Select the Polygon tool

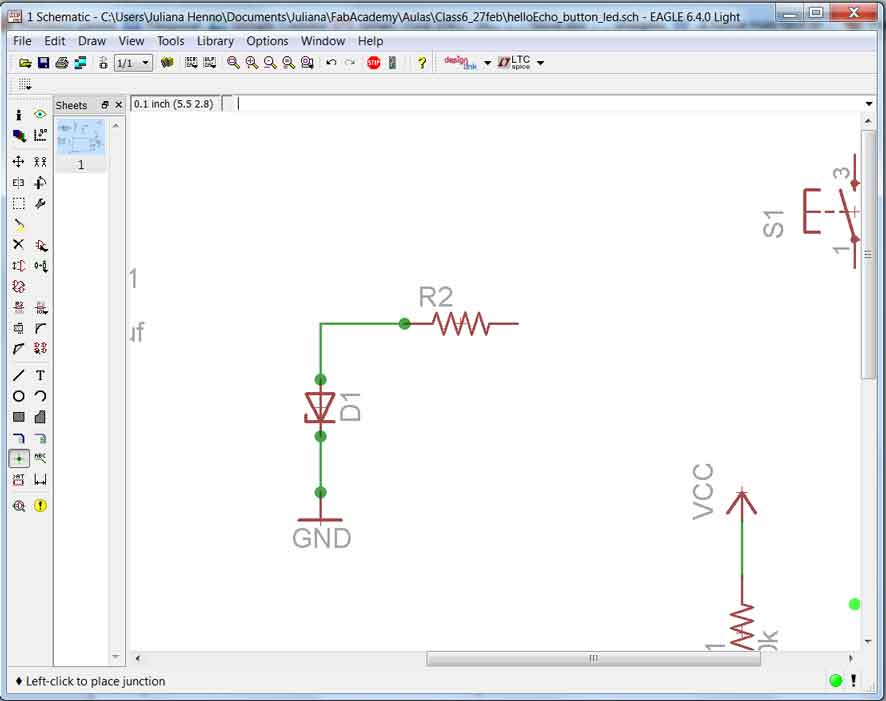click(x=40, y=417)
